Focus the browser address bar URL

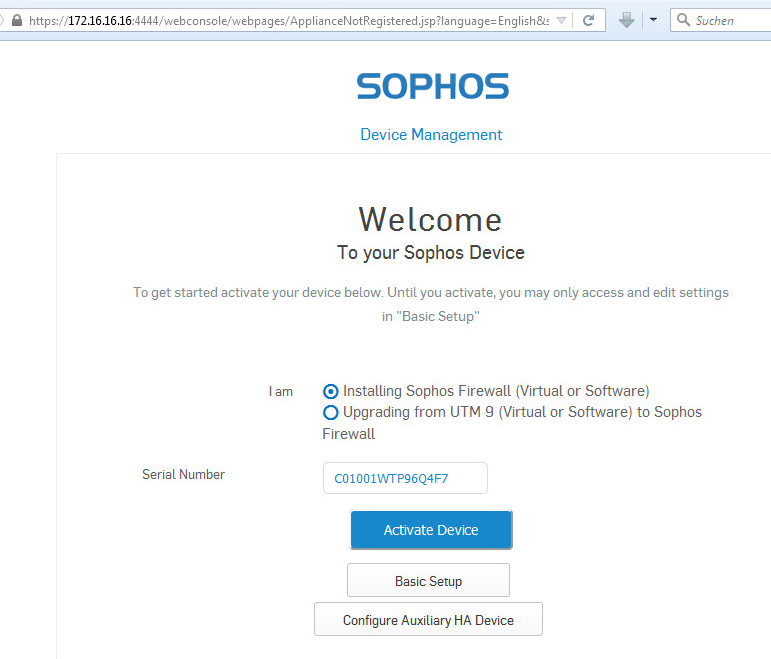point(289,21)
